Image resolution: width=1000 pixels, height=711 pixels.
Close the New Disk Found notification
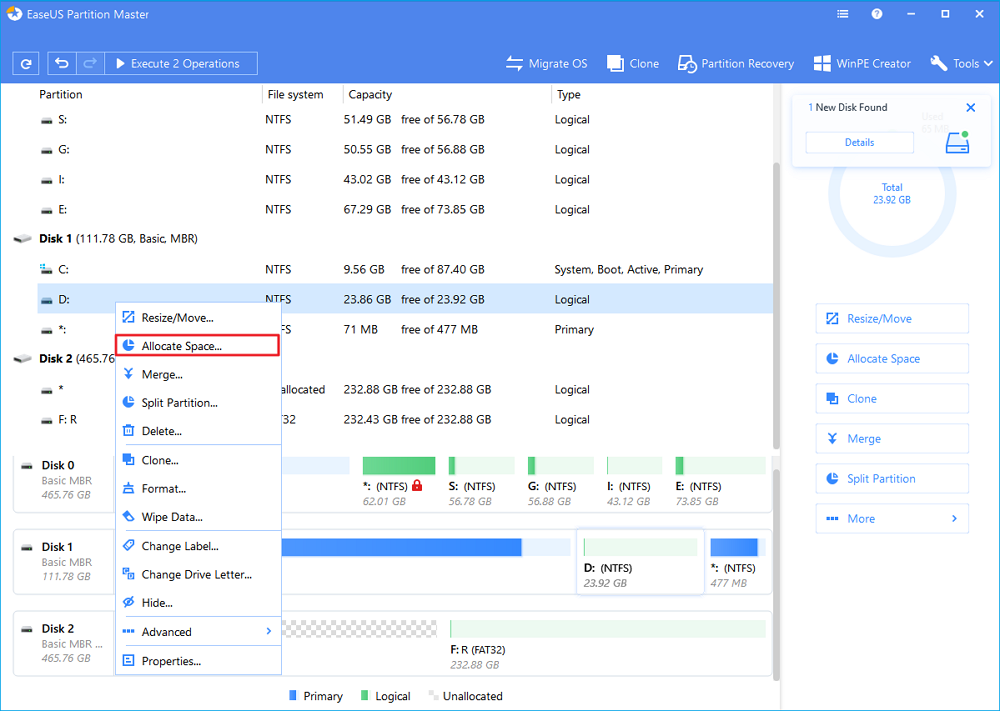(970, 108)
